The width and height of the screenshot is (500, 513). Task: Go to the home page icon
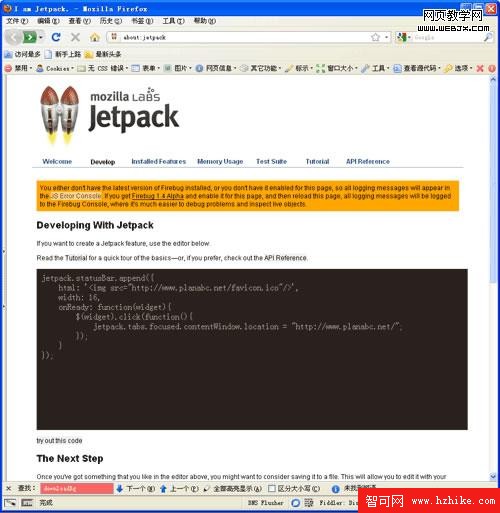click(95, 37)
